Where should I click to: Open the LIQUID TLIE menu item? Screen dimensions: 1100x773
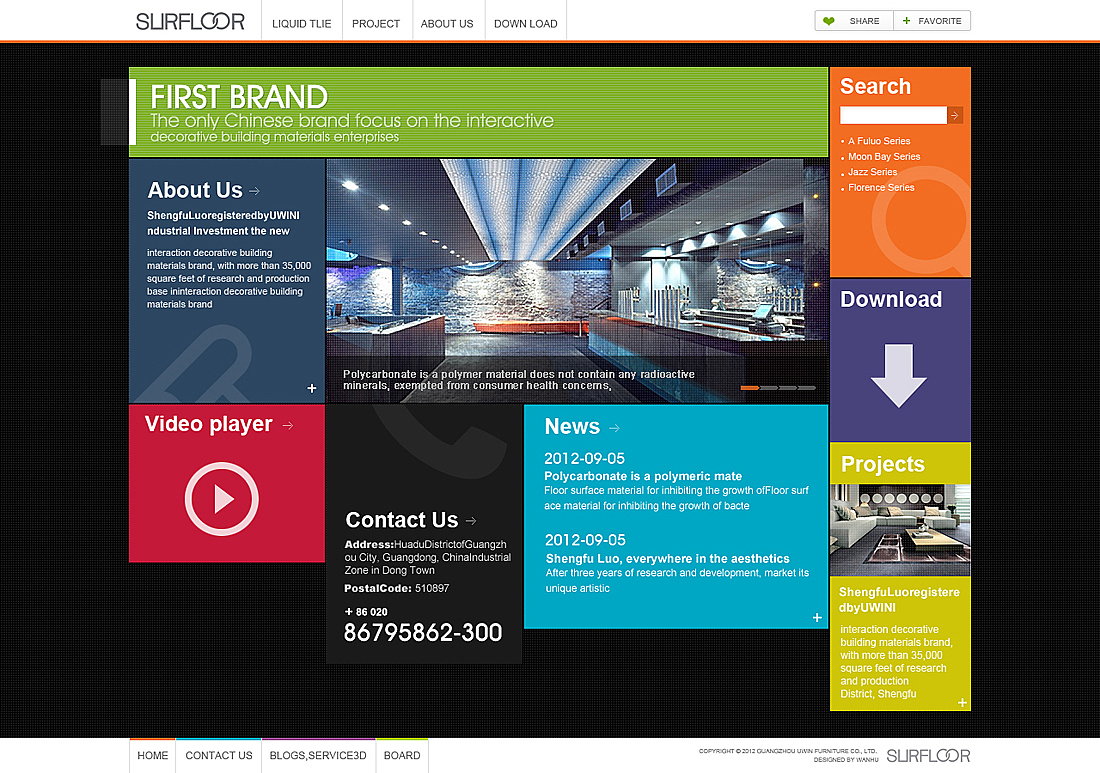(x=302, y=24)
